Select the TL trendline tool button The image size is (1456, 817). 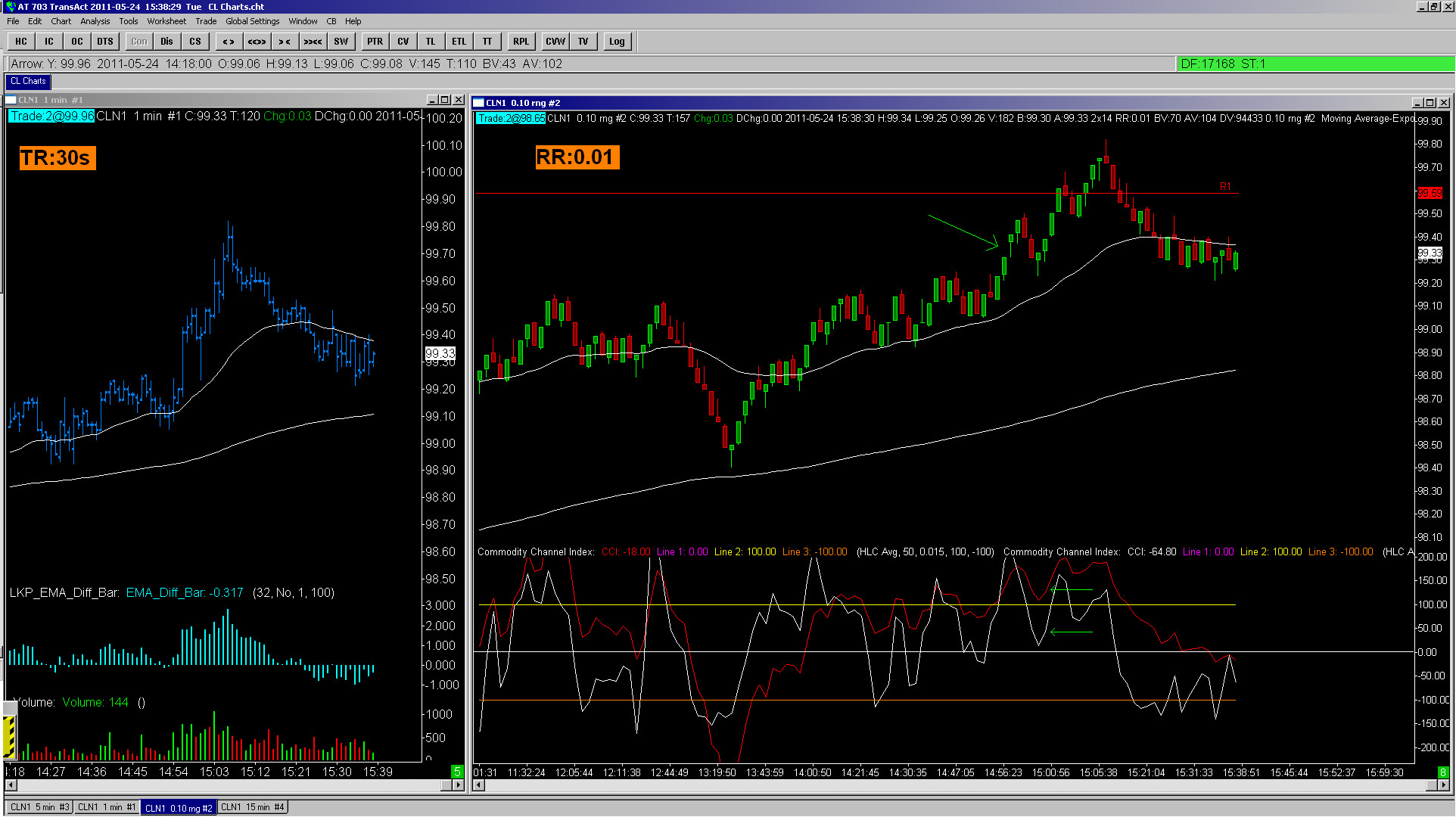coord(431,42)
